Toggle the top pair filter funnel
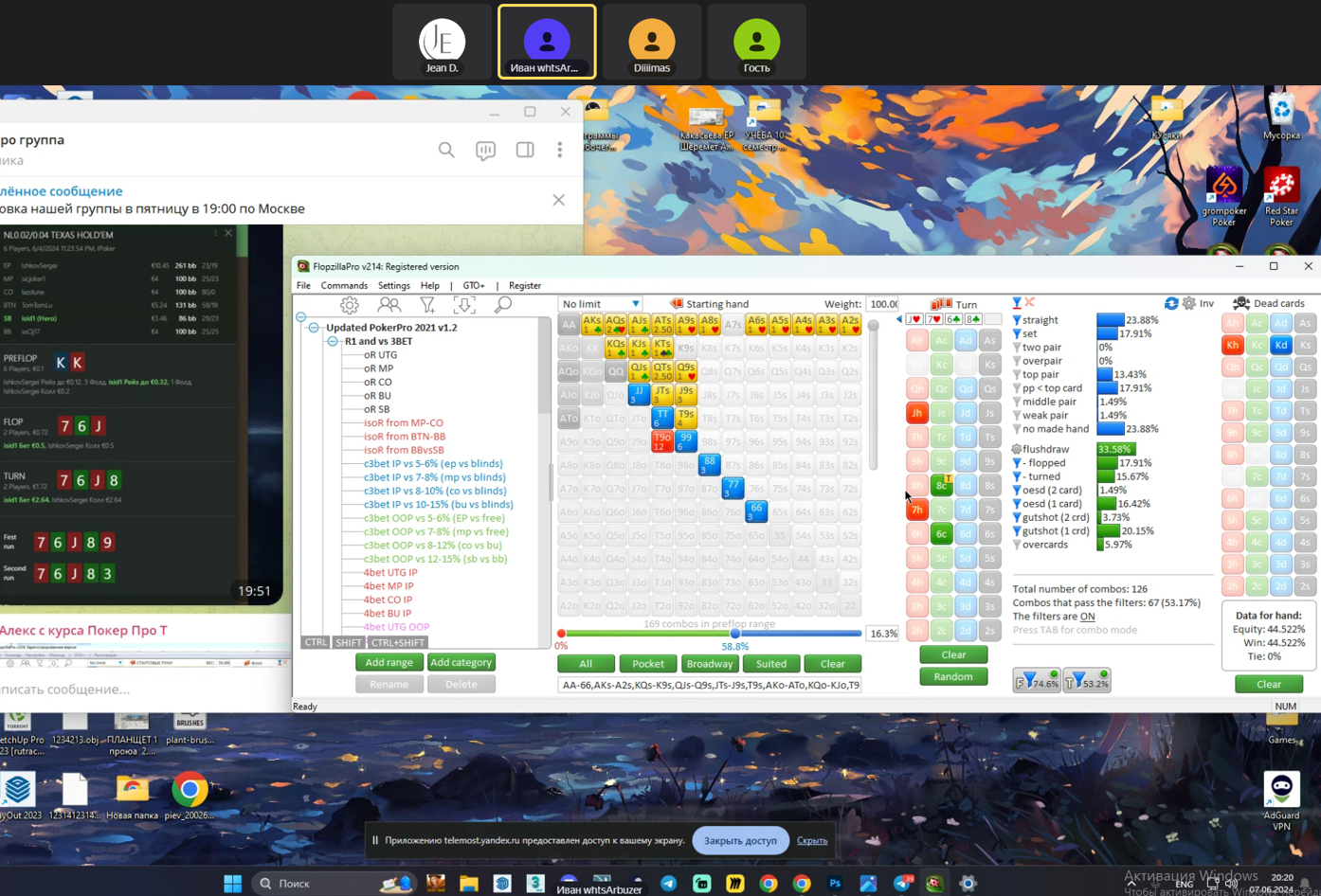Viewport: 1321px width, 896px height. click(1017, 375)
